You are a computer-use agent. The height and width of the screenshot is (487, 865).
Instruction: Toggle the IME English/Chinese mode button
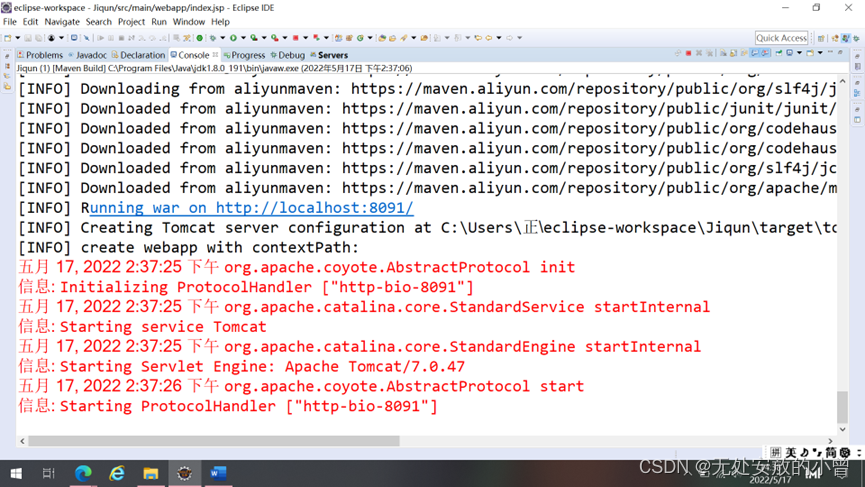tap(791, 452)
